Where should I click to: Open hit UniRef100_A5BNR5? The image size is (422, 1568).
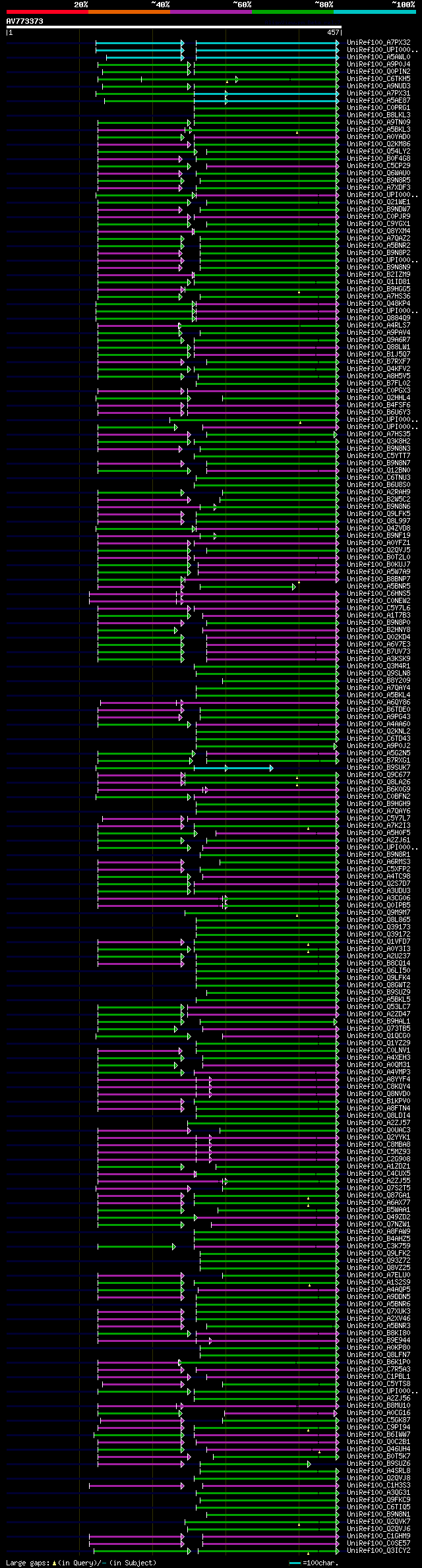click(x=378, y=586)
